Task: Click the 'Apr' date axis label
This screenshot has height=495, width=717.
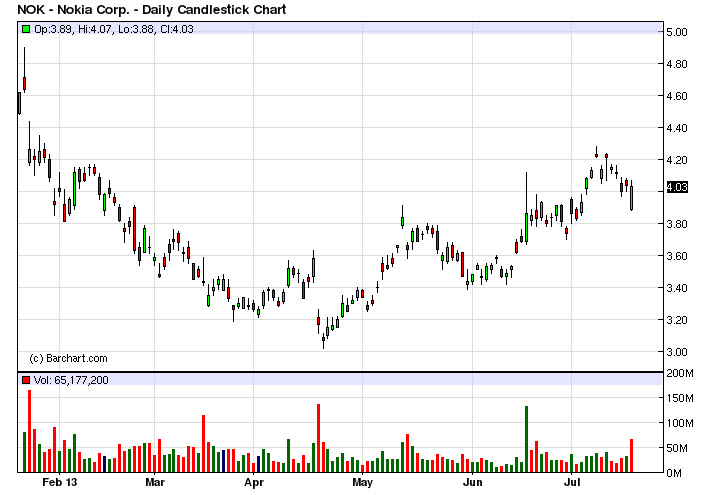Action: pos(254,482)
